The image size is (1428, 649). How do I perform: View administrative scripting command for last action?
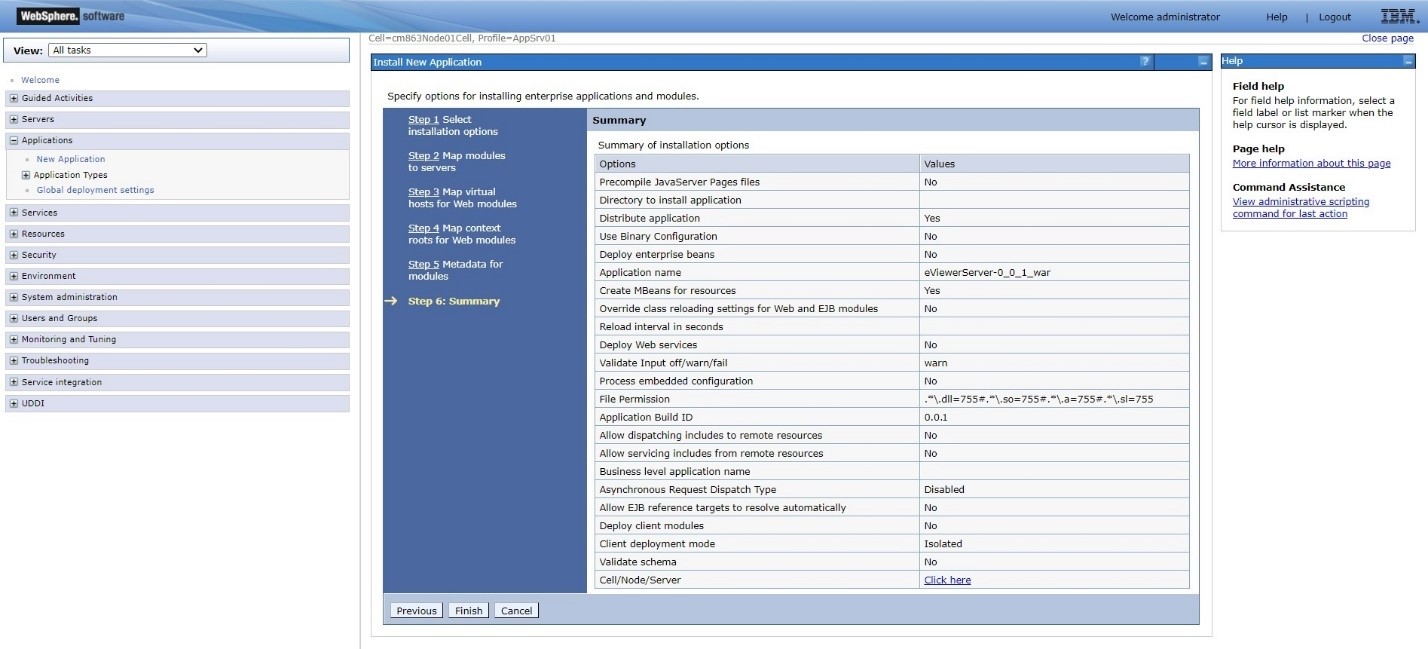coord(1301,208)
